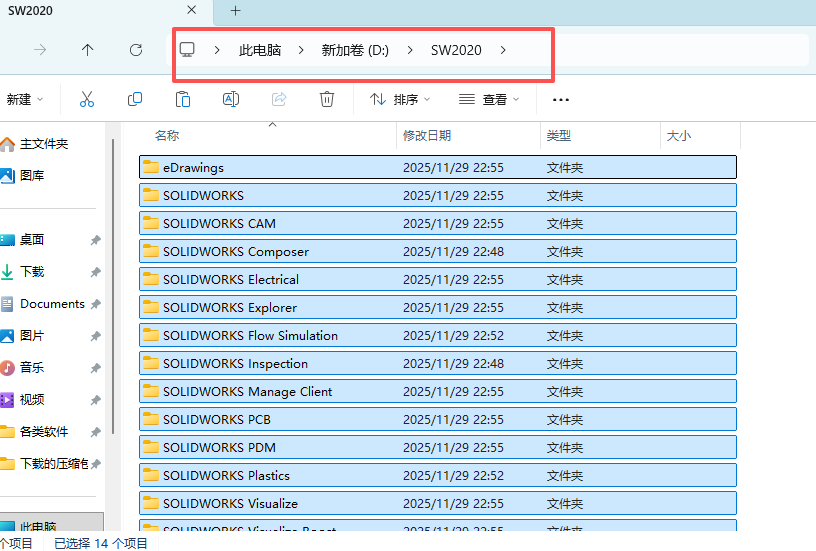Open the 排序 sort dropdown
Viewport: 816px width, 551px height.
400,99
